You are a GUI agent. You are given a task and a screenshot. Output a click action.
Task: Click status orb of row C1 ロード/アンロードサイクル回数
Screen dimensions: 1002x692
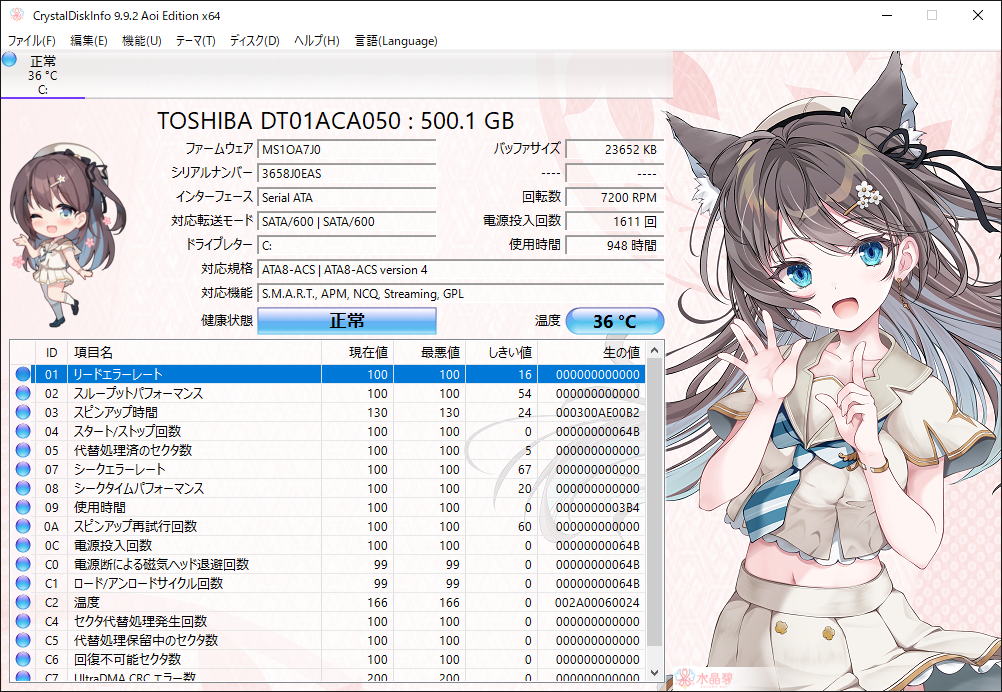pyautogui.click(x=23, y=583)
